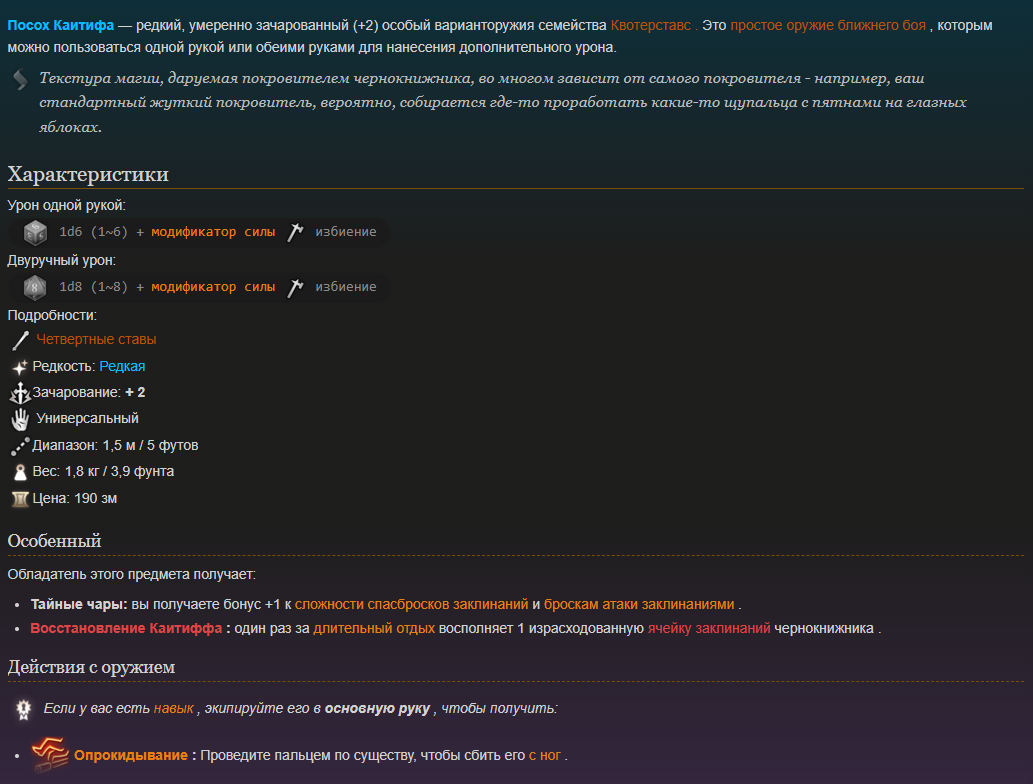Open Восстановление Каитиффа link
1033x784 pixels.
click(126, 629)
